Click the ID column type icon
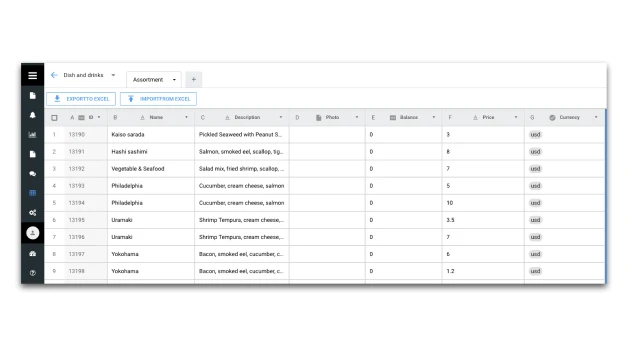This screenshot has height=360, width=640. point(81,118)
